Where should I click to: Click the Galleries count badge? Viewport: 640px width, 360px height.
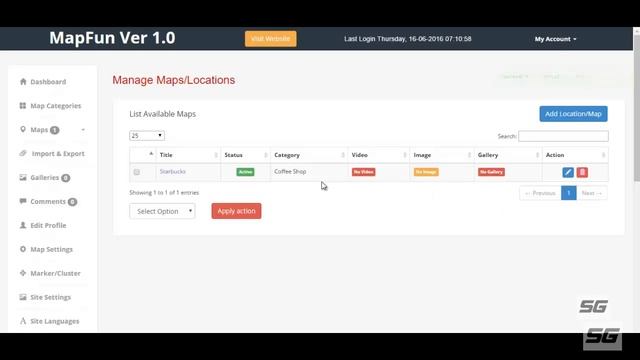(x=65, y=178)
